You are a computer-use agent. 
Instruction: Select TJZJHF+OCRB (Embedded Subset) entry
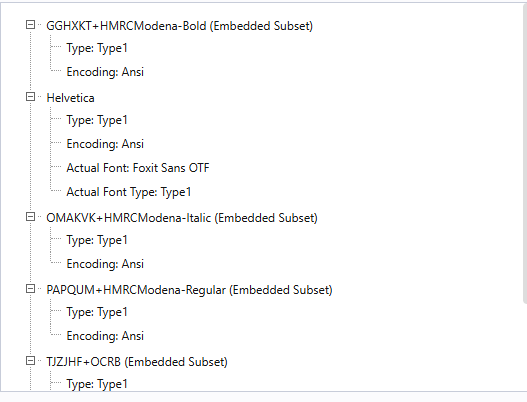click(x=137, y=362)
